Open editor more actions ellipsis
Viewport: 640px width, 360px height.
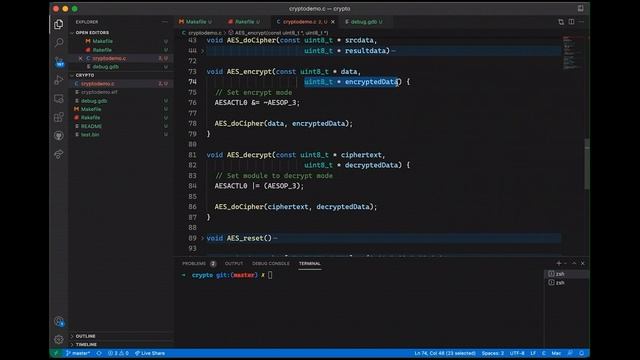click(x=582, y=22)
